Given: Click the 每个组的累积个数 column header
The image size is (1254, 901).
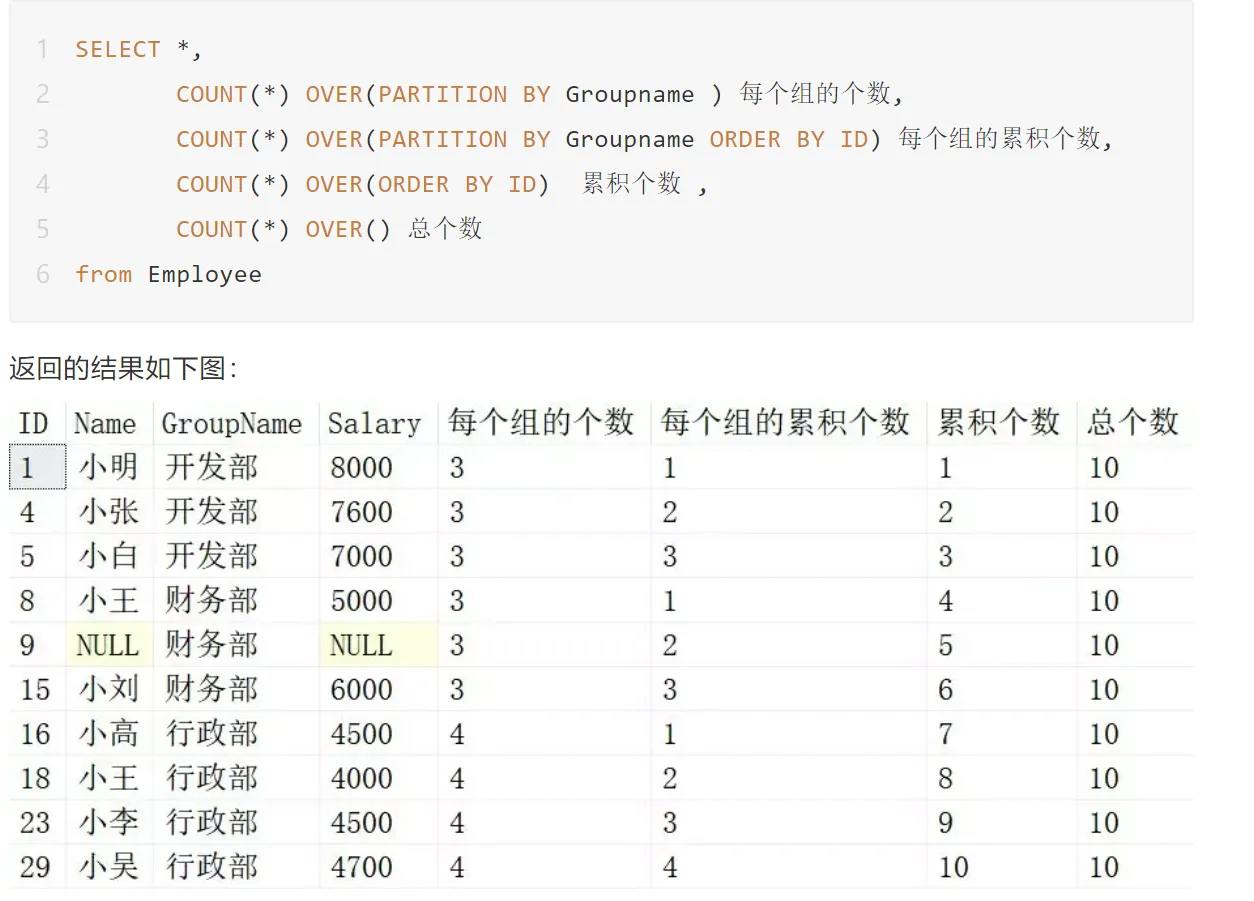Looking at the screenshot, I should 785,422.
